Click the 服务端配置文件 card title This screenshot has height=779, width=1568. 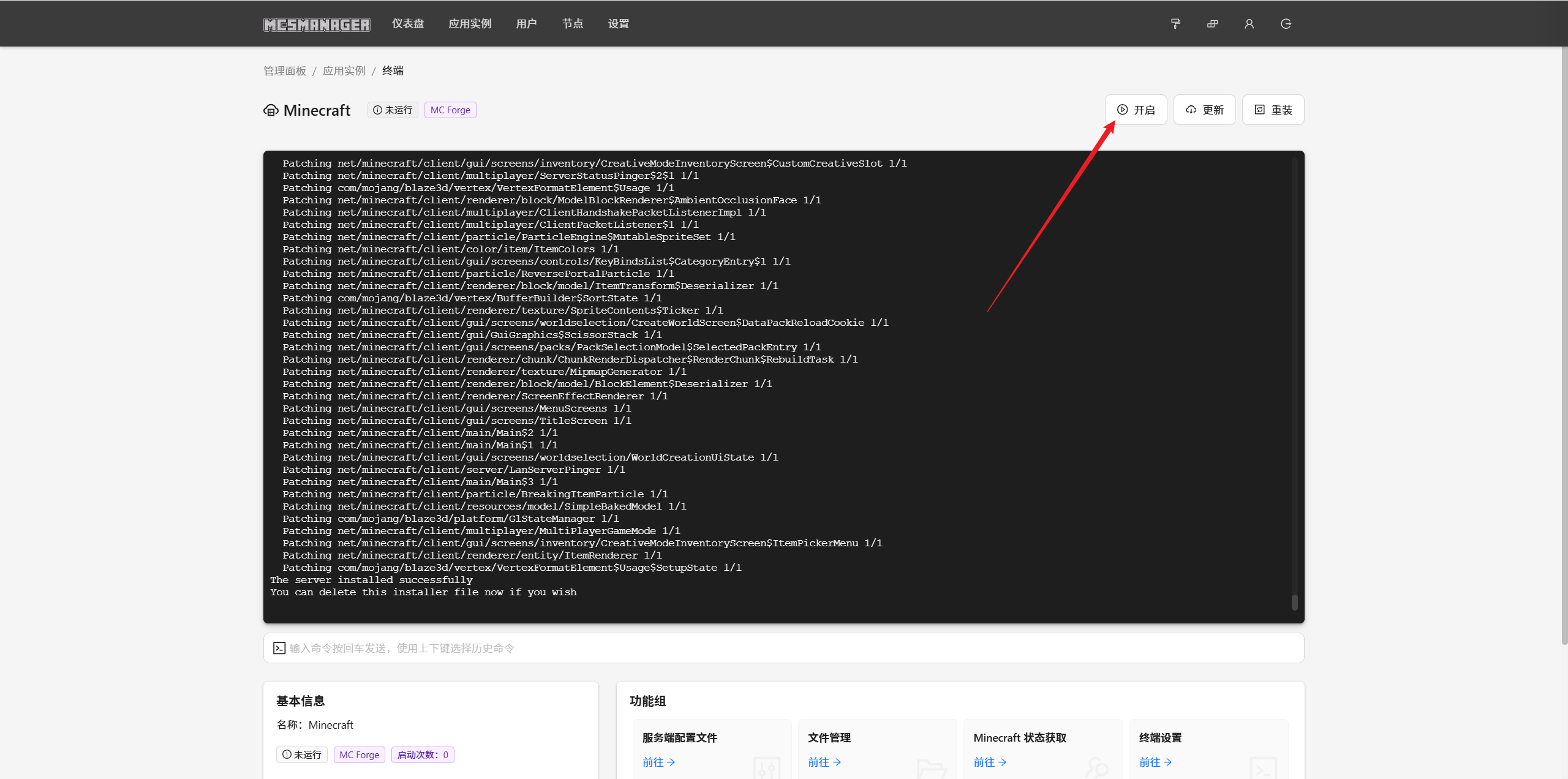(x=680, y=738)
